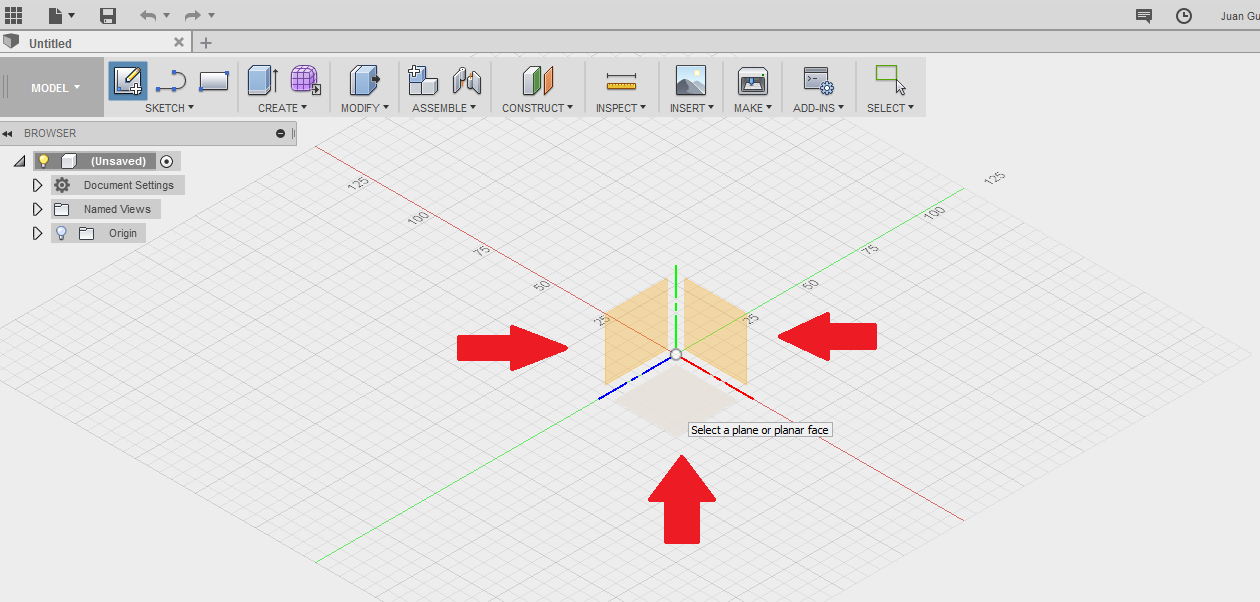
Task: Expand the Document Settings node
Action: pos(37,185)
